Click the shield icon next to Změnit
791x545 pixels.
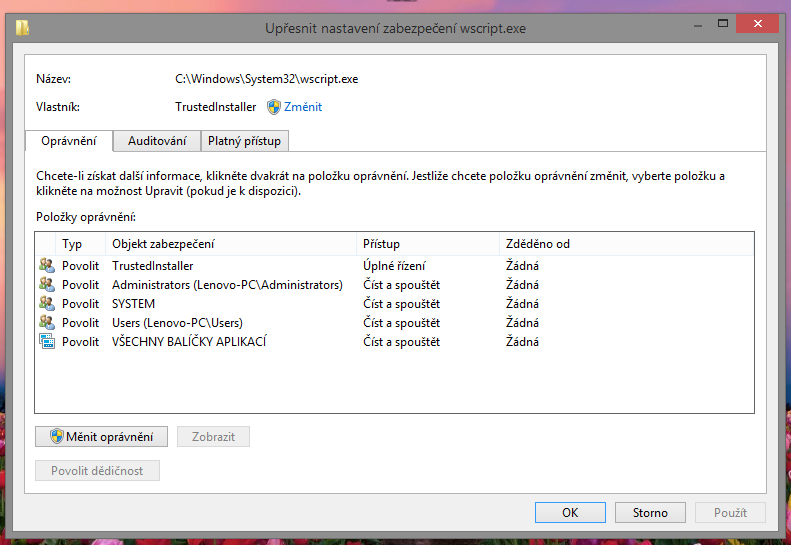(x=273, y=107)
